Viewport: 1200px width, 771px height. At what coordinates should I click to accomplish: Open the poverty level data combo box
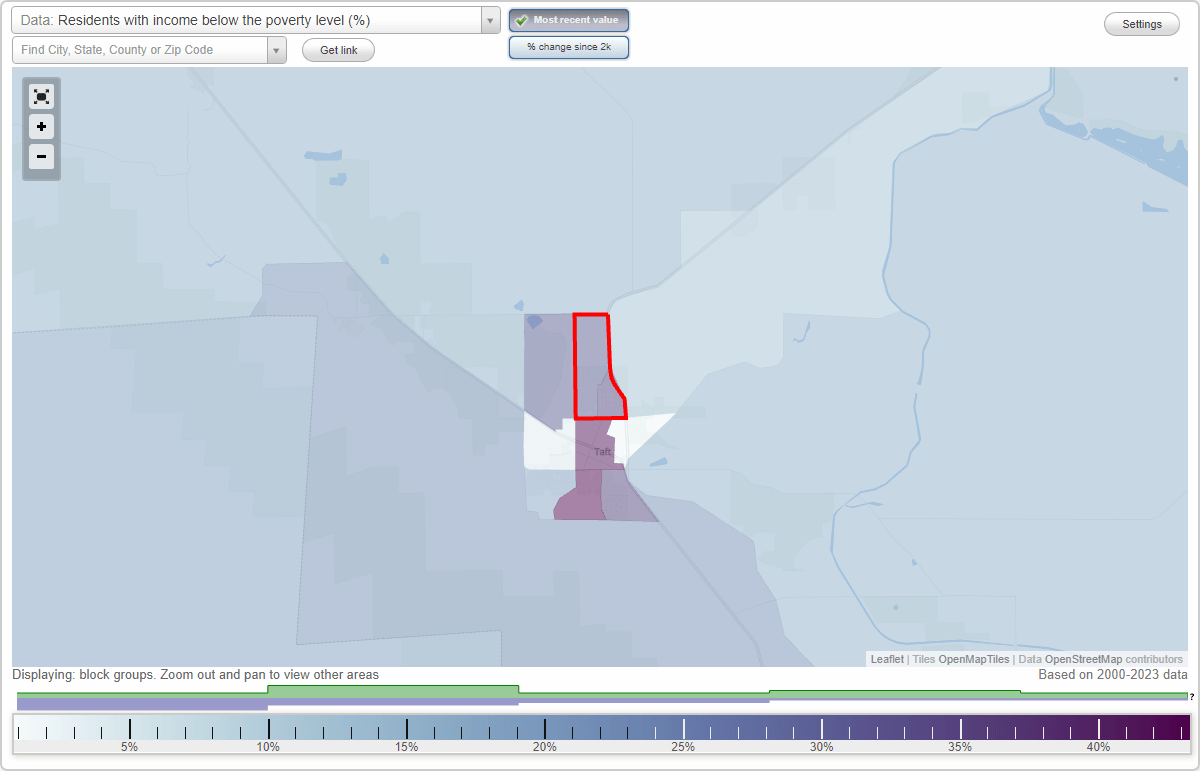pyautogui.click(x=250, y=19)
